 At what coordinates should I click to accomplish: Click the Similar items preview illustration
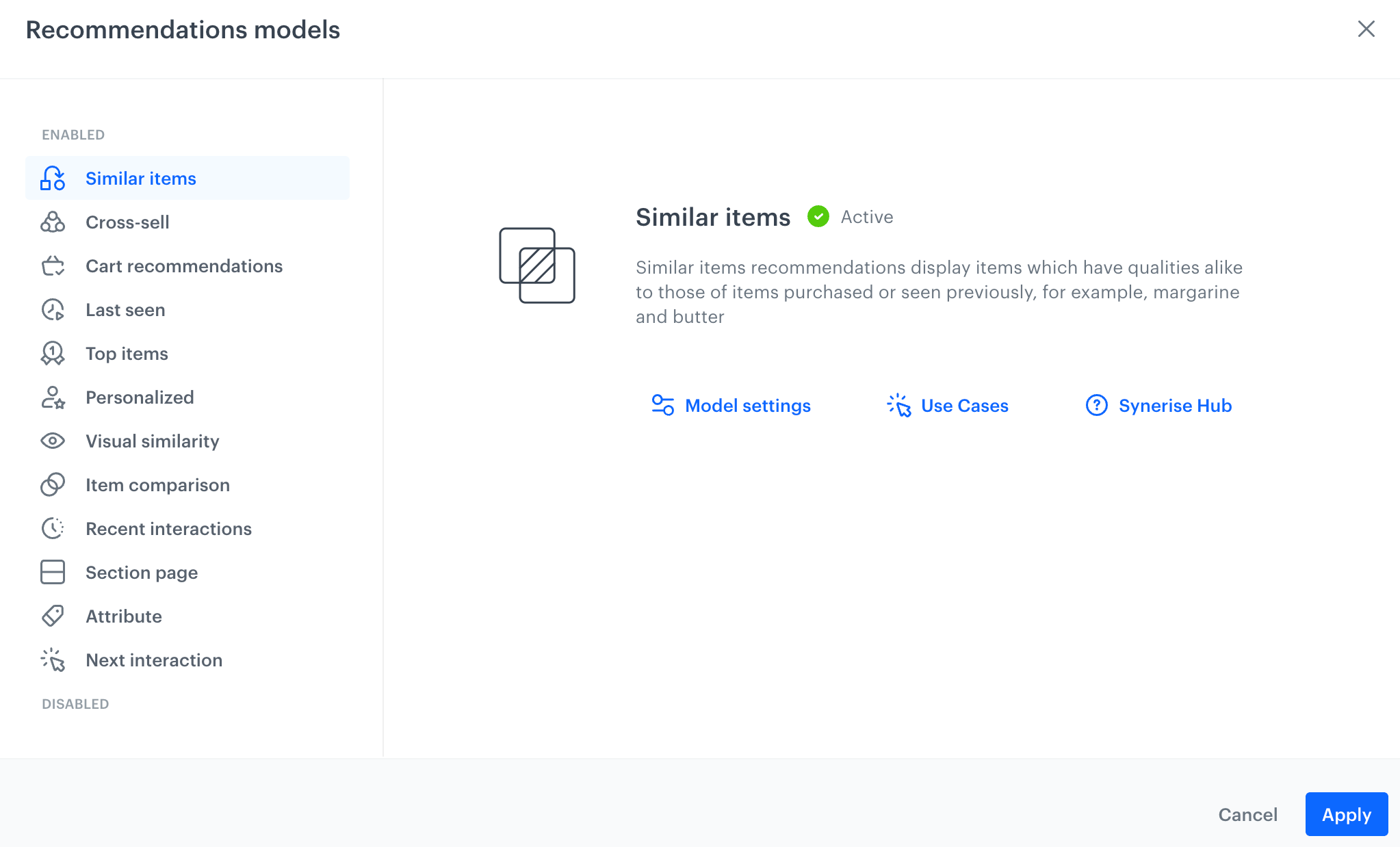point(536,265)
